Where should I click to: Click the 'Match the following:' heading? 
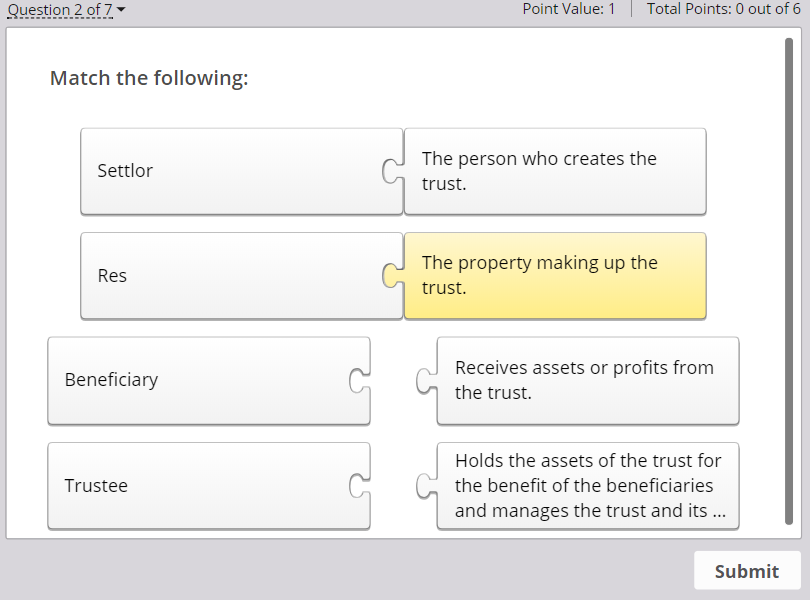coord(149,78)
